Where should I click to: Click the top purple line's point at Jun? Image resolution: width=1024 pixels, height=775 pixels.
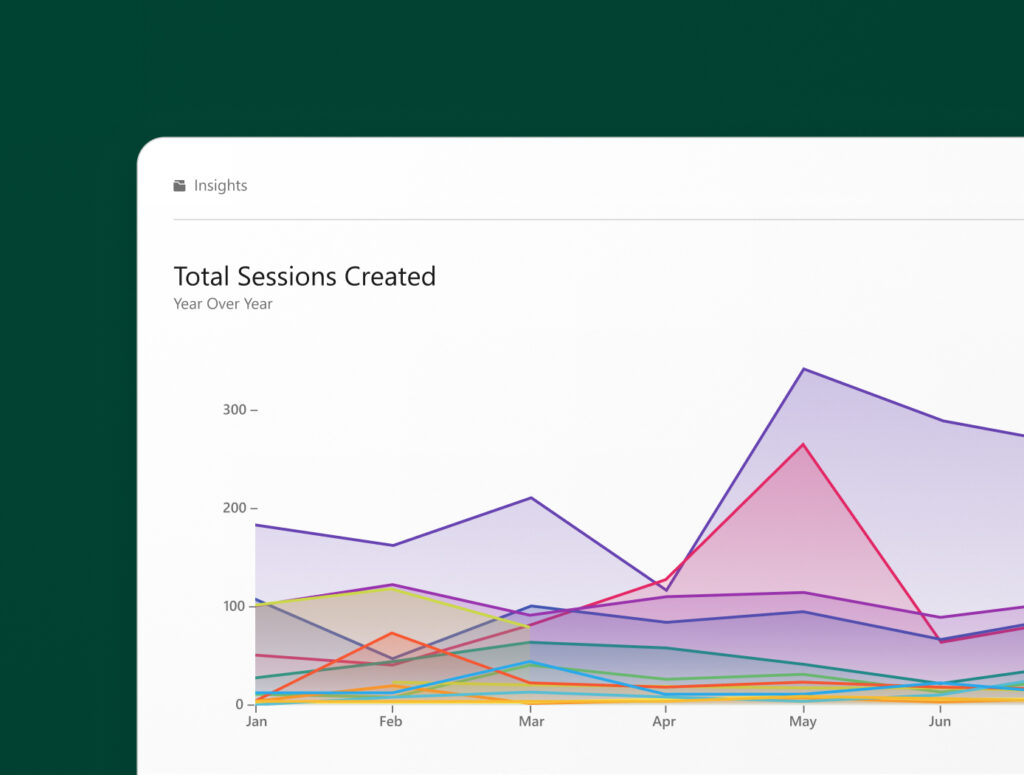tap(940, 420)
